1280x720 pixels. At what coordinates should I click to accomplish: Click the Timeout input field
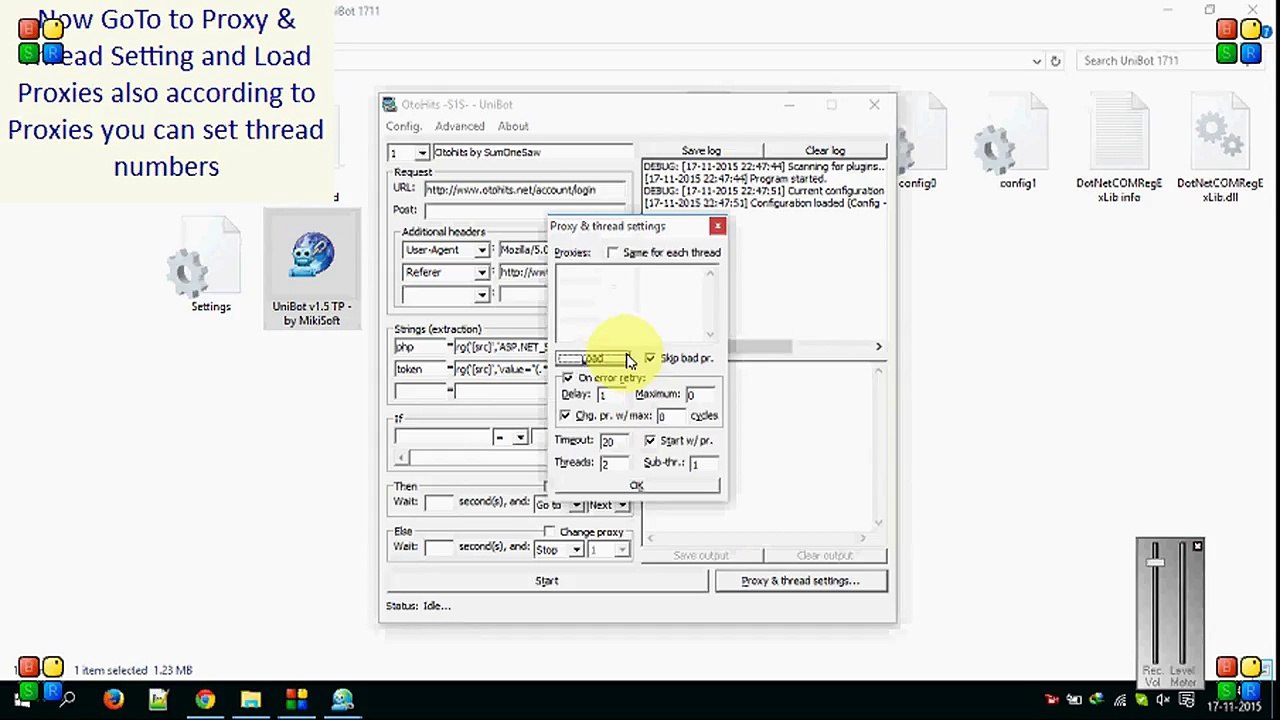pos(614,441)
